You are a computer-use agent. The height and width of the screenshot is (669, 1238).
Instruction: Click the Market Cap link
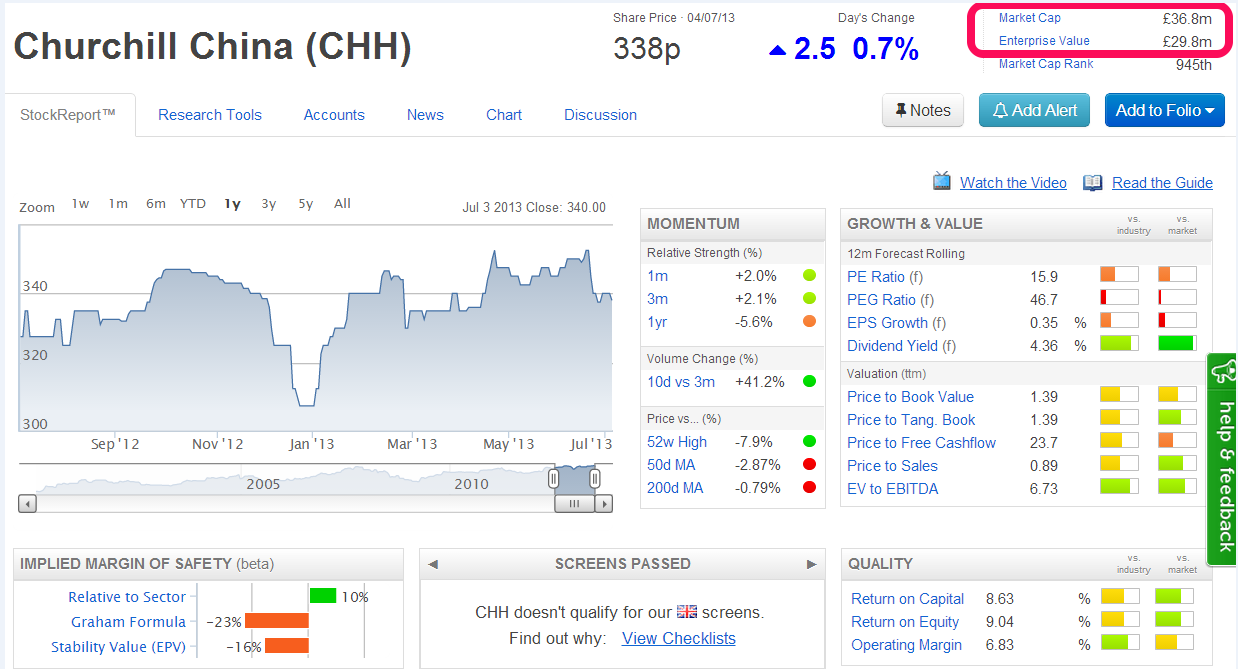(x=1030, y=18)
